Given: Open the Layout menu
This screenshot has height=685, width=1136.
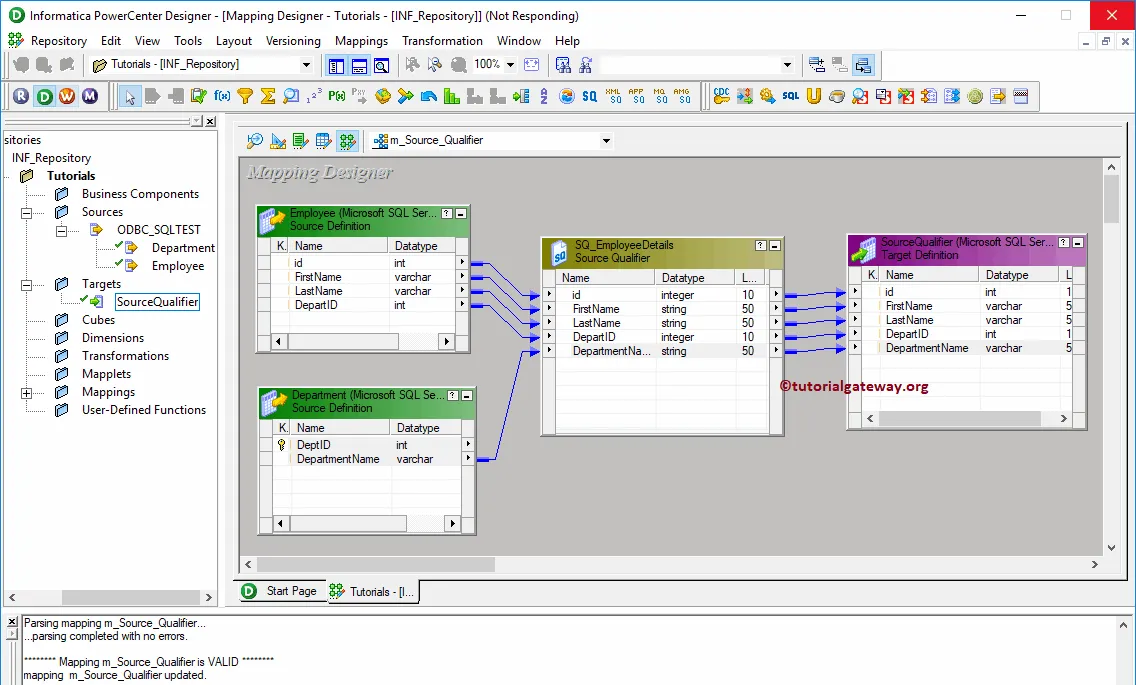Looking at the screenshot, I should (x=233, y=41).
